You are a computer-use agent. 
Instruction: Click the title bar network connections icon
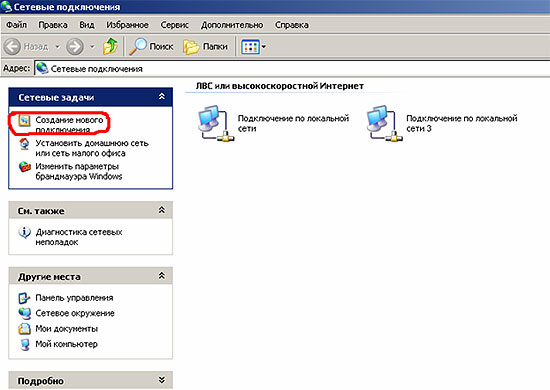click(6, 7)
